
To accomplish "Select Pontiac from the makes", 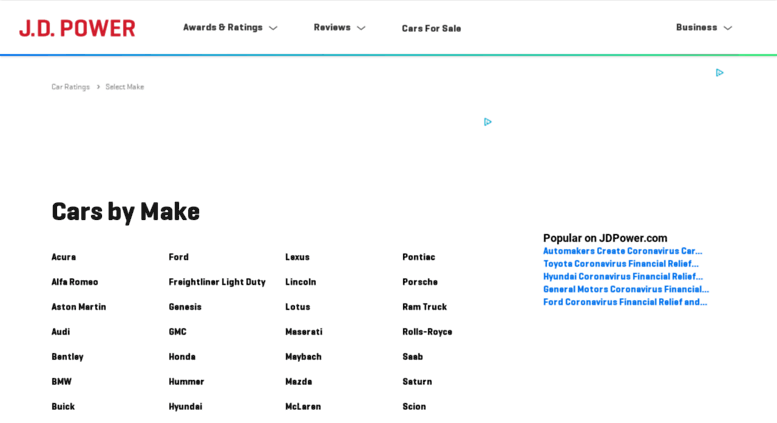I will [x=419, y=257].
